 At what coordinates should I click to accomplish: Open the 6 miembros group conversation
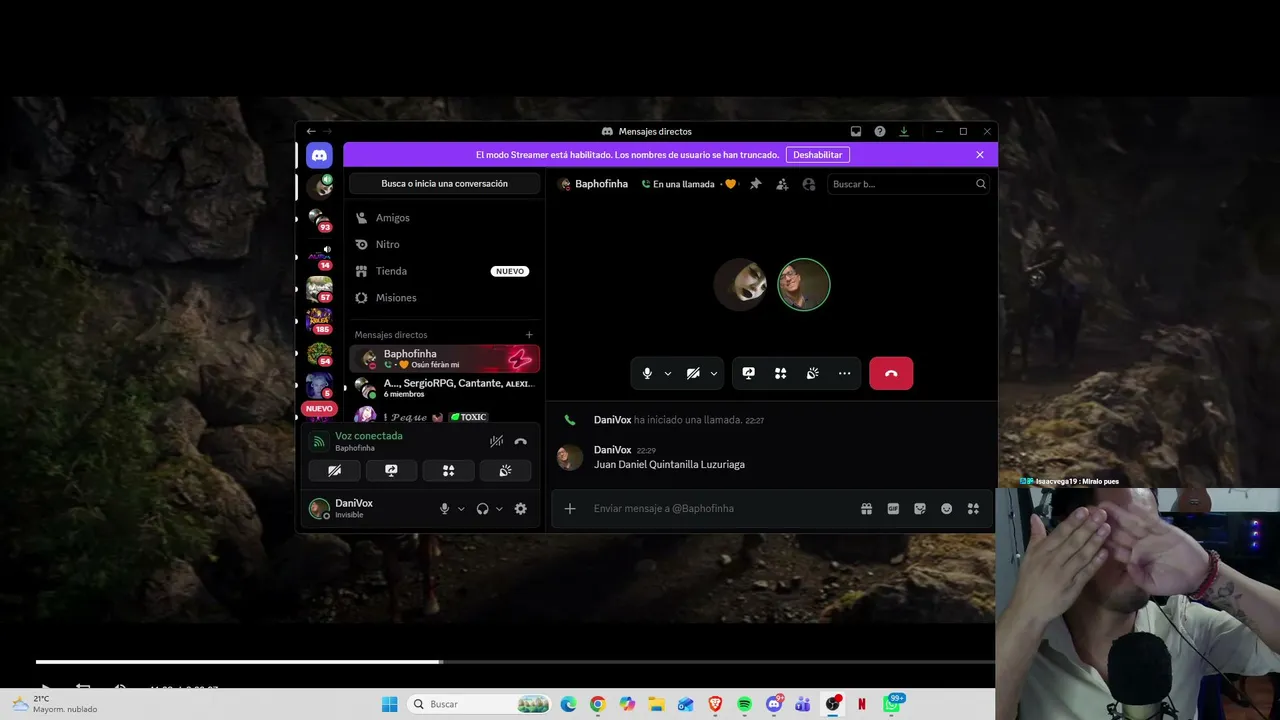coord(445,388)
